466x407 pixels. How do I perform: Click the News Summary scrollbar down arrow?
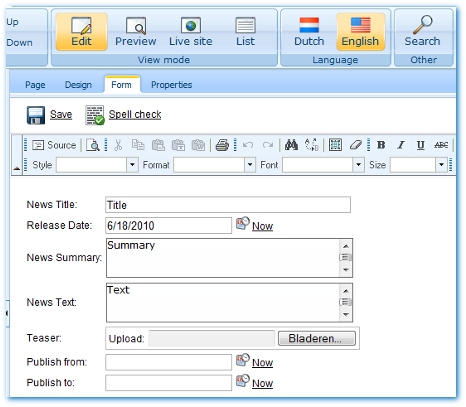(346, 270)
